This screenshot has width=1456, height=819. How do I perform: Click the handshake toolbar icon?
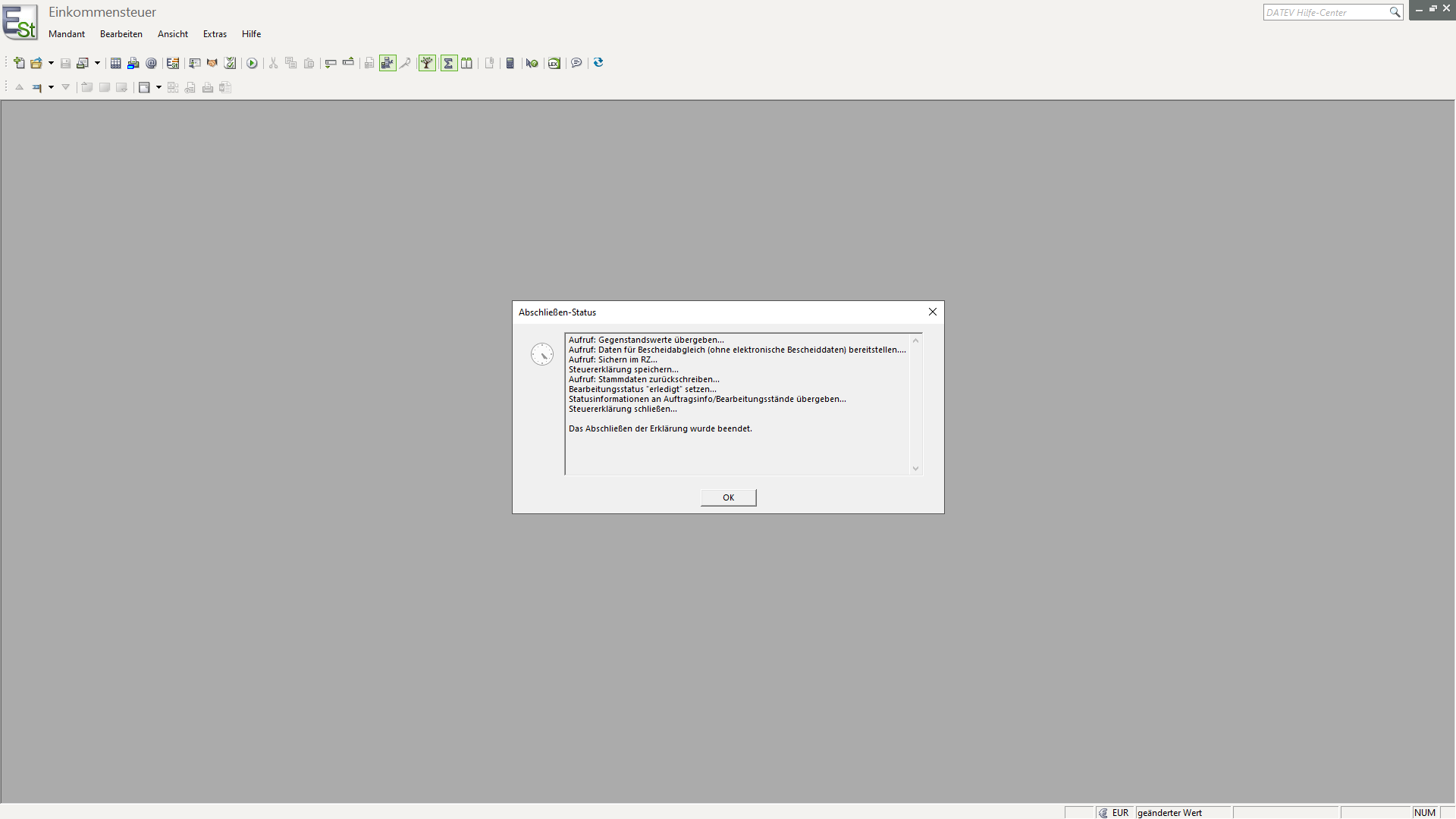click(212, 63)
